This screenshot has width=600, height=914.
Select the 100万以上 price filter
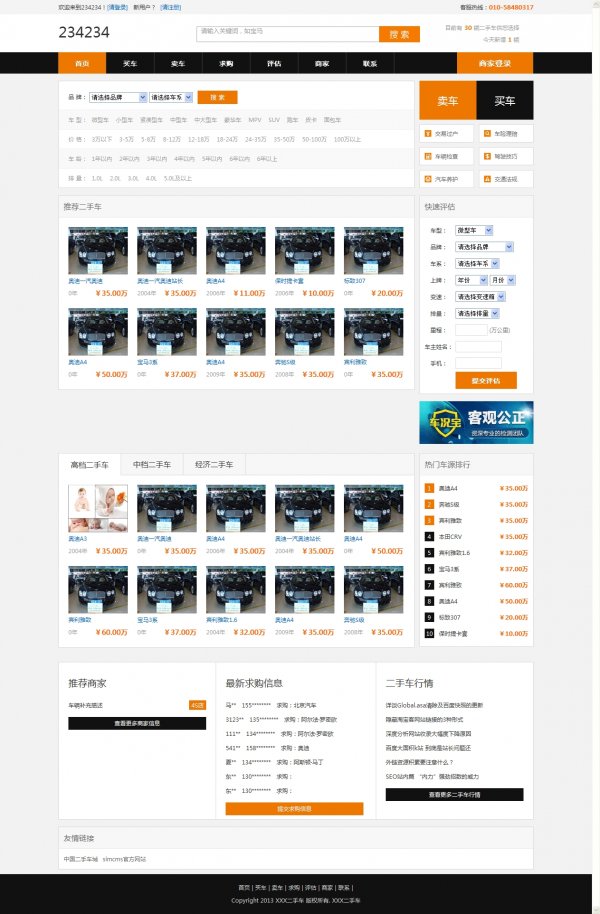pos(348,139)
